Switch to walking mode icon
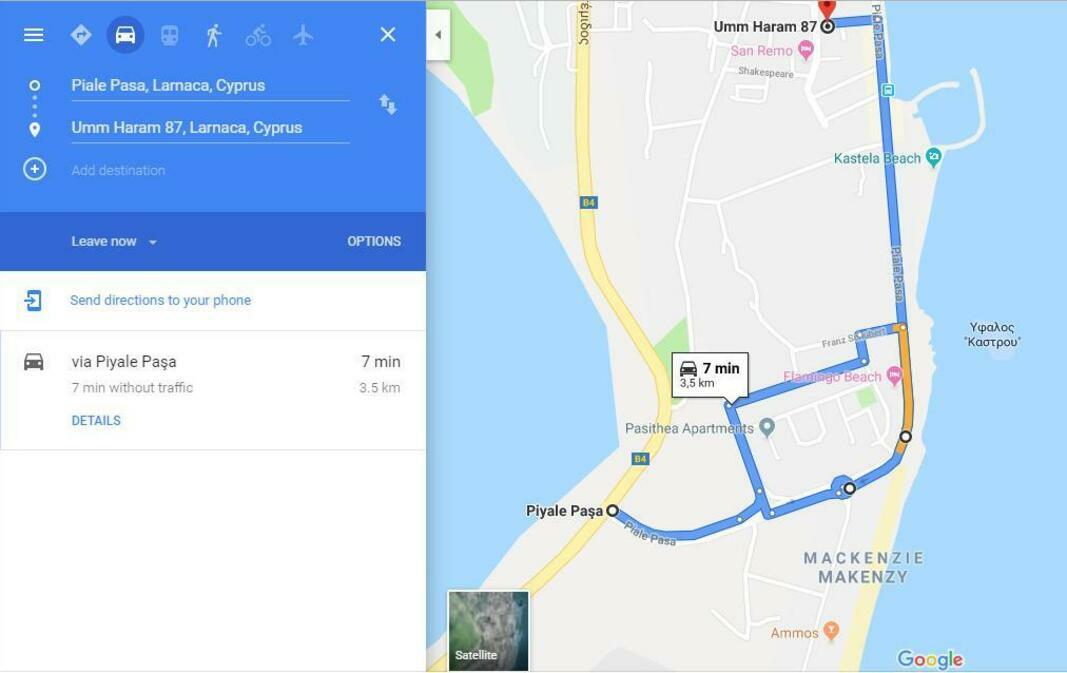 tap(214, 35)
